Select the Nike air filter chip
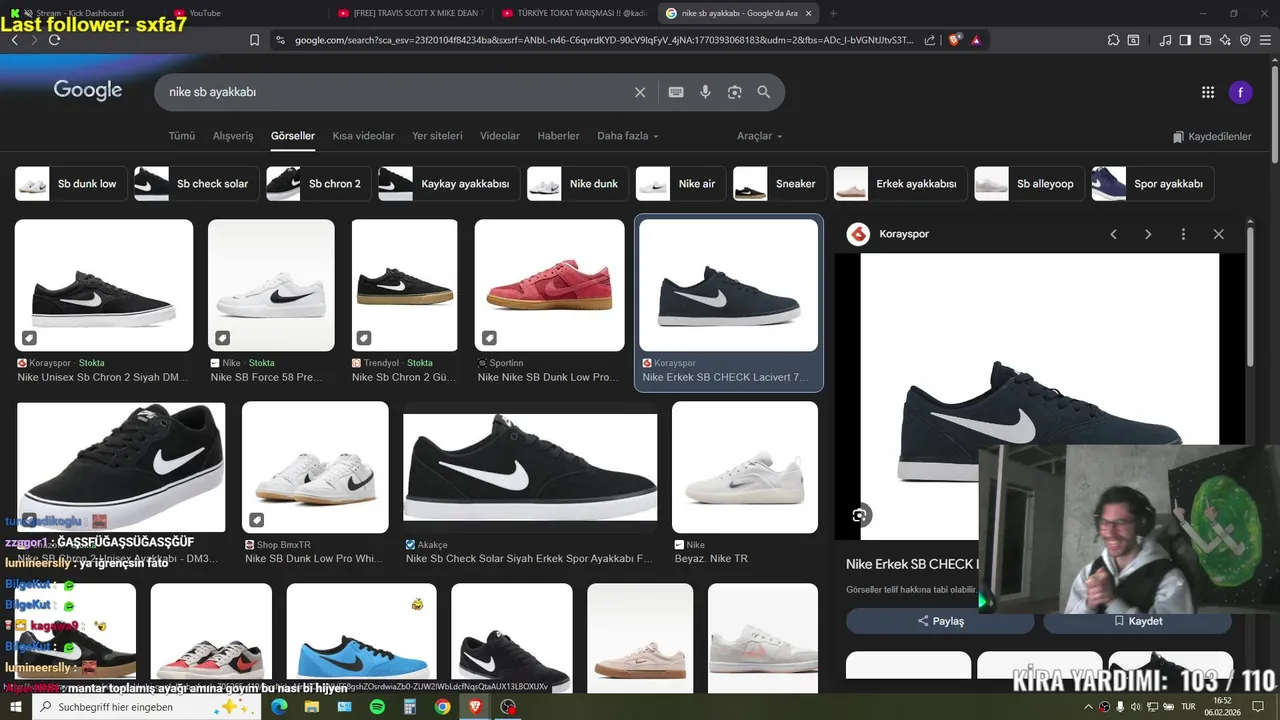Screen dimensions: 1280x720 tap(681, 184)
